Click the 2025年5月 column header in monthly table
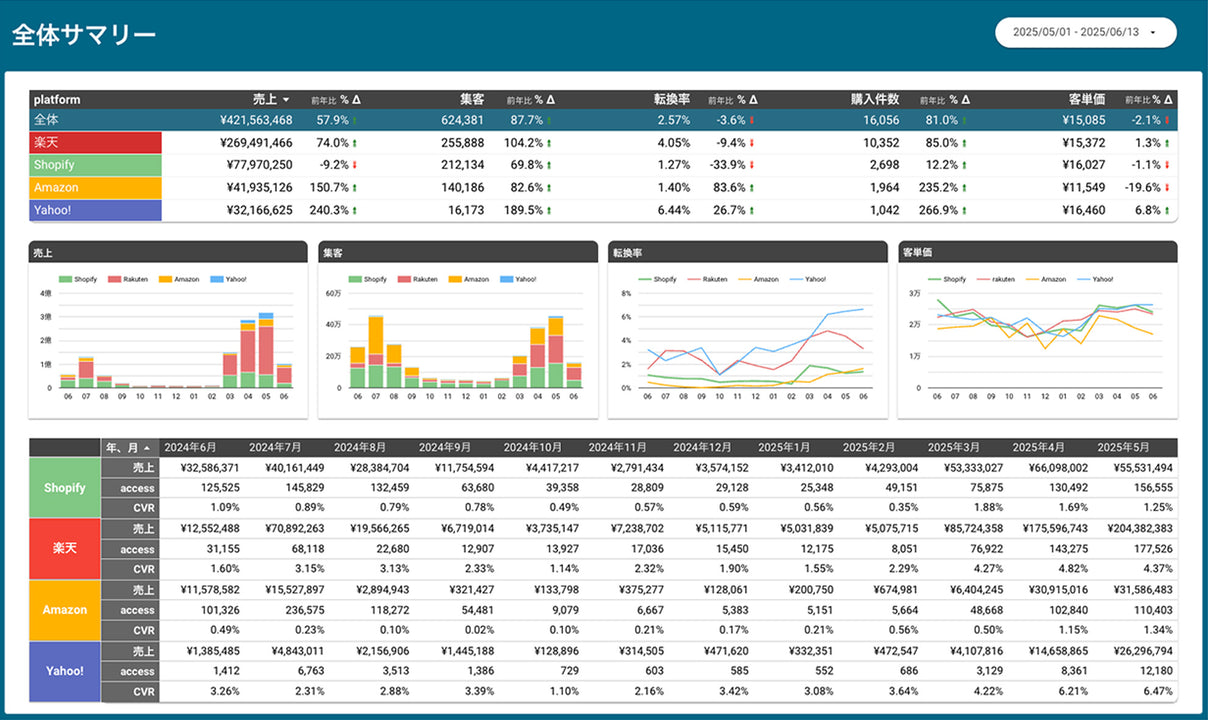Viewport: 1208px width, 720px height. (x=1122, y=447)
